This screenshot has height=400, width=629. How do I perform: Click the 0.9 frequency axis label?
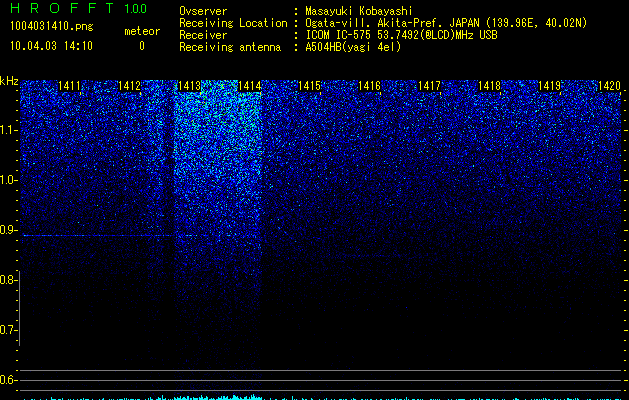[x=9, y=230]
